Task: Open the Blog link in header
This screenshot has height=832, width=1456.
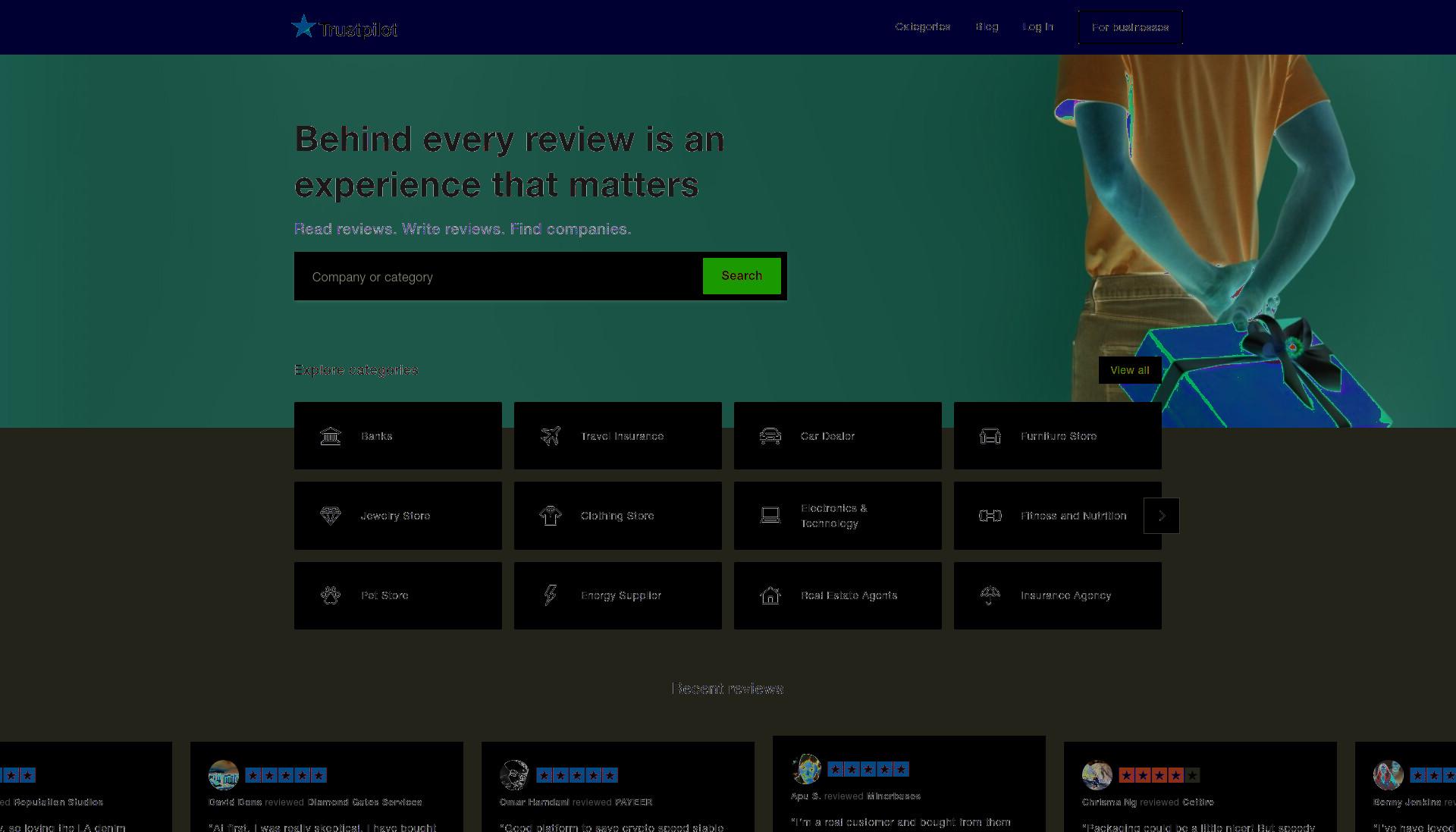Action: (x=987, y=27)
